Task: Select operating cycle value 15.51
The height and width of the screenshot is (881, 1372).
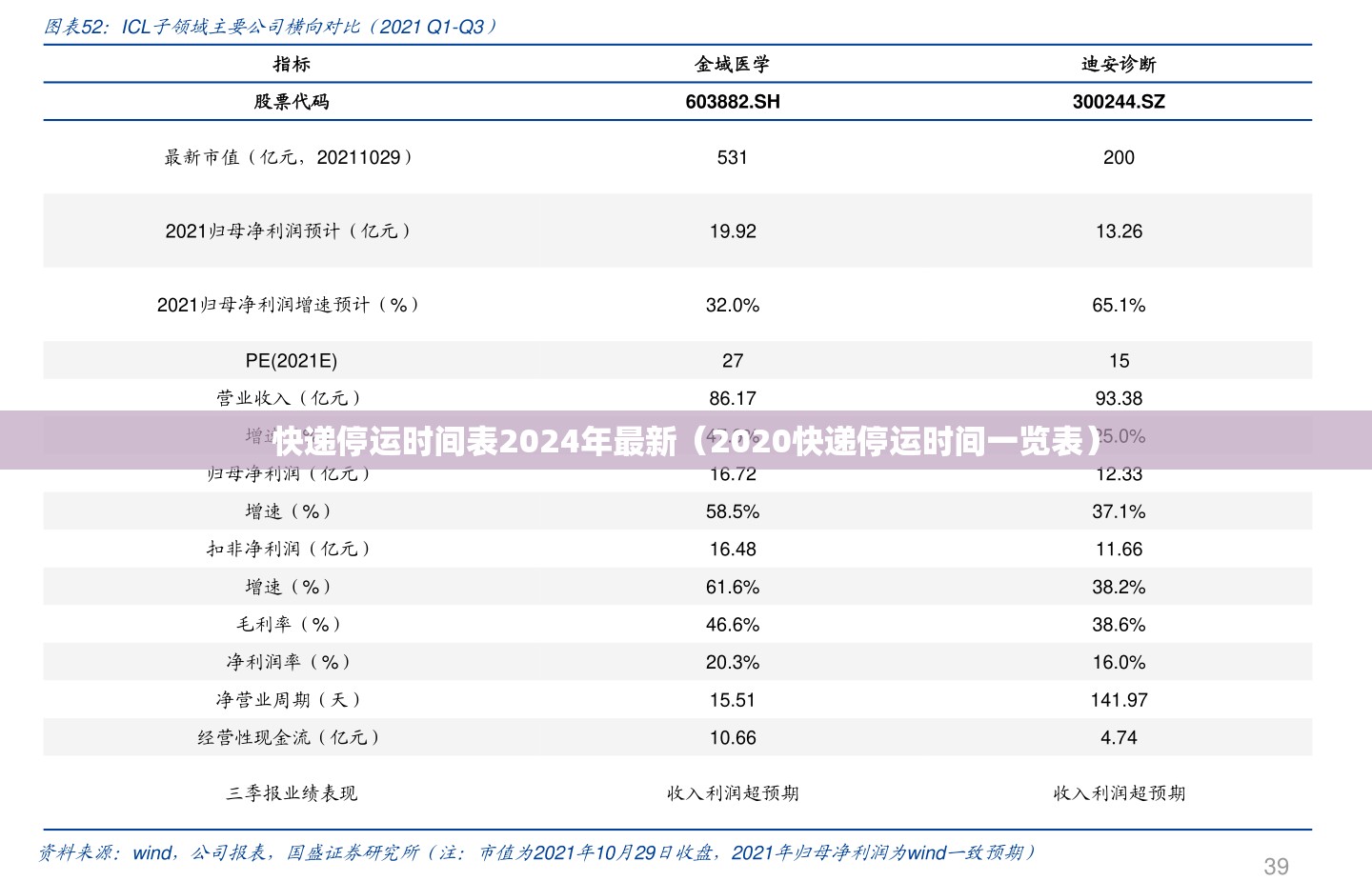Action: point(733,700)
